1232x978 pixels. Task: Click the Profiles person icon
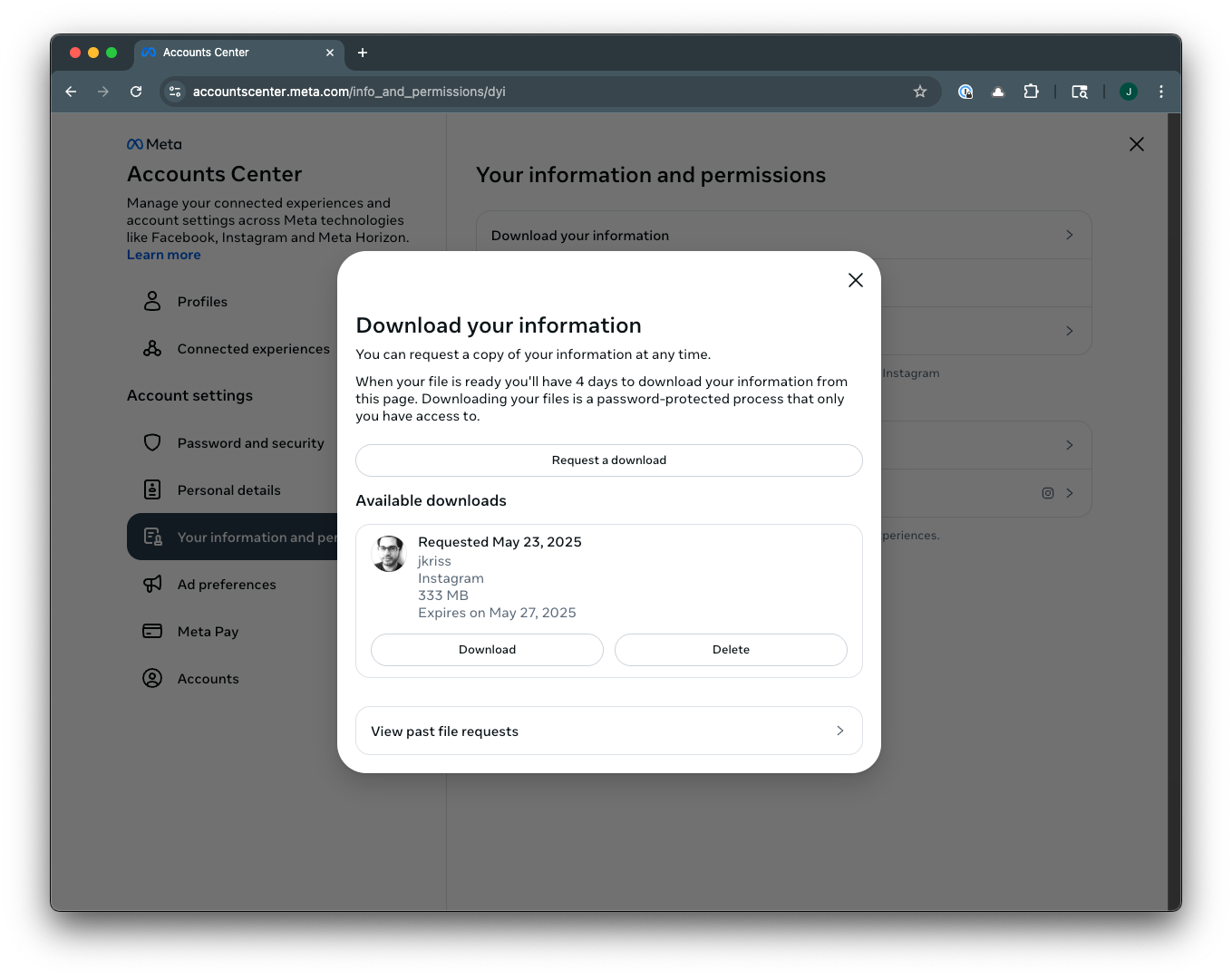click(152, 301)
